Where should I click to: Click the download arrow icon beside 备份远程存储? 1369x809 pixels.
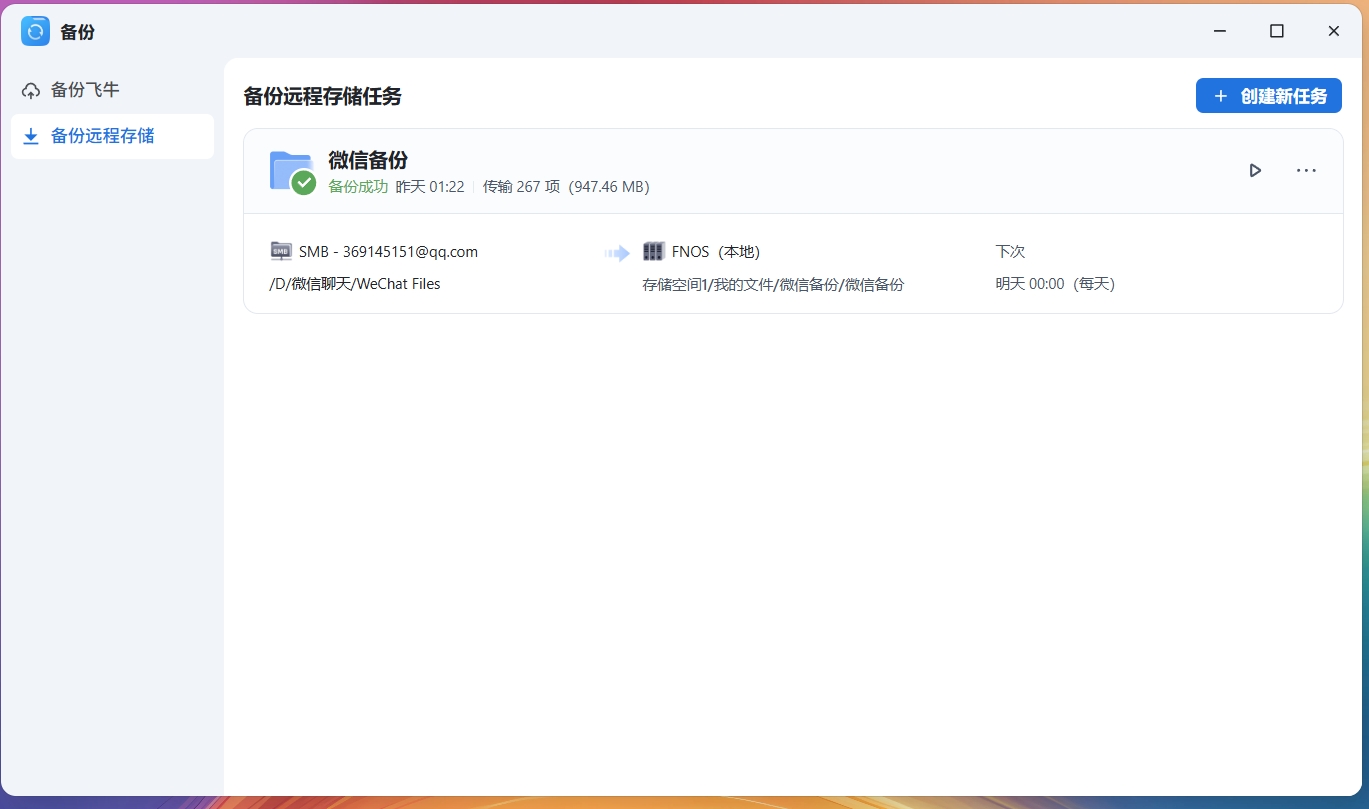tap(31, 136)
